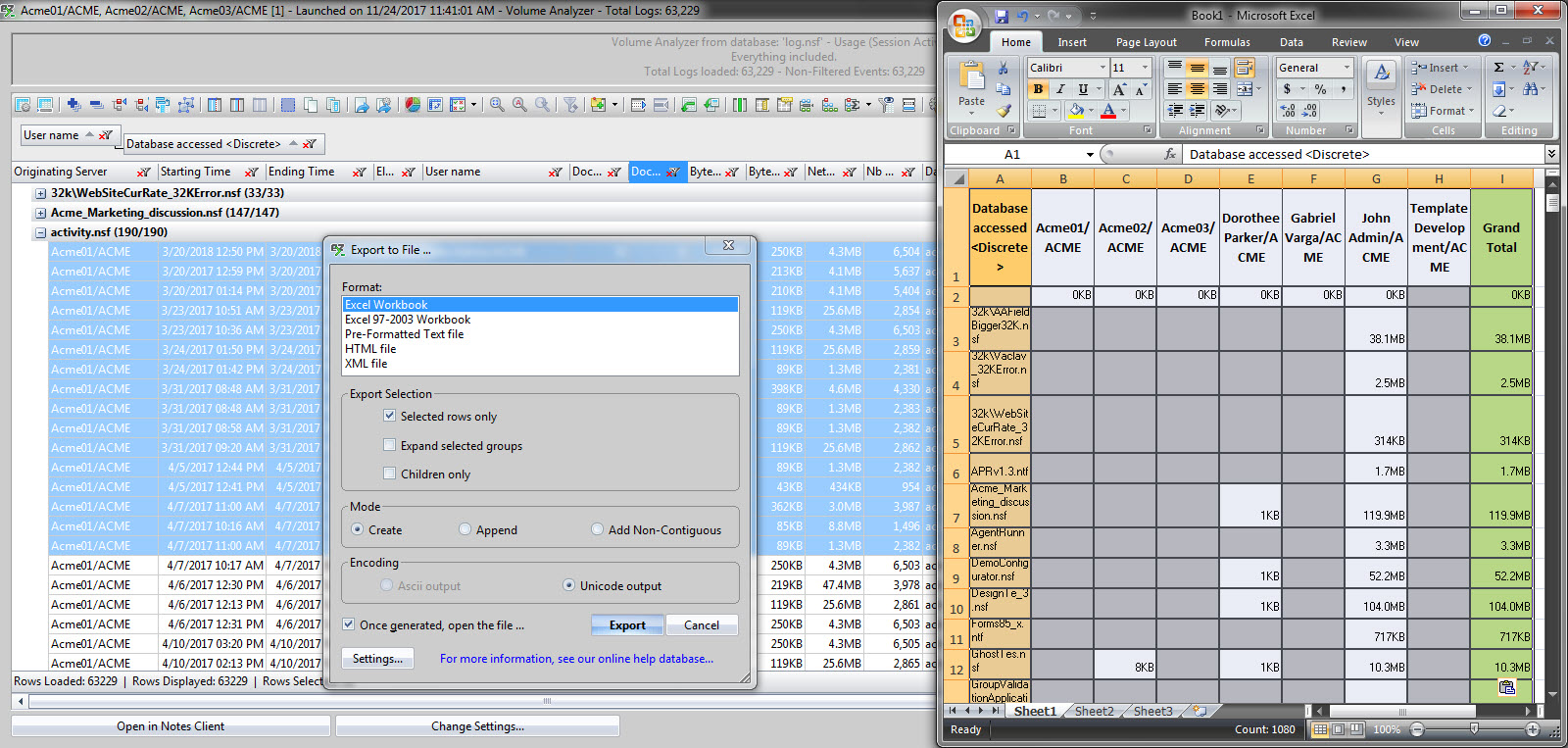This screenshot has height=748, width=1568.
Task: Expand the Acme_Marketing_discussion.nsf group
Action: 40,213
